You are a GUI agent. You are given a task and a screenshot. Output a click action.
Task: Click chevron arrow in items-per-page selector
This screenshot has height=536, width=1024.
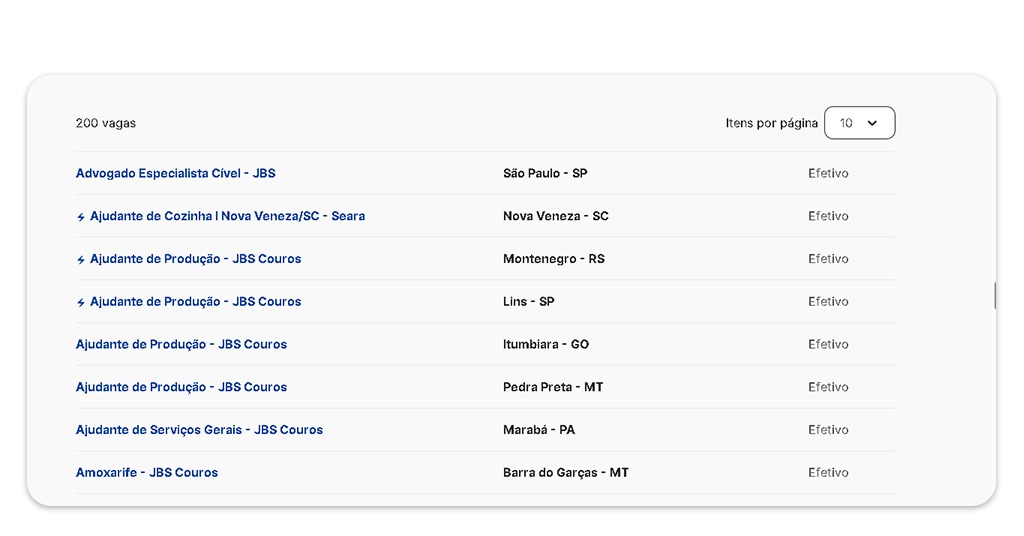point(872,123)
